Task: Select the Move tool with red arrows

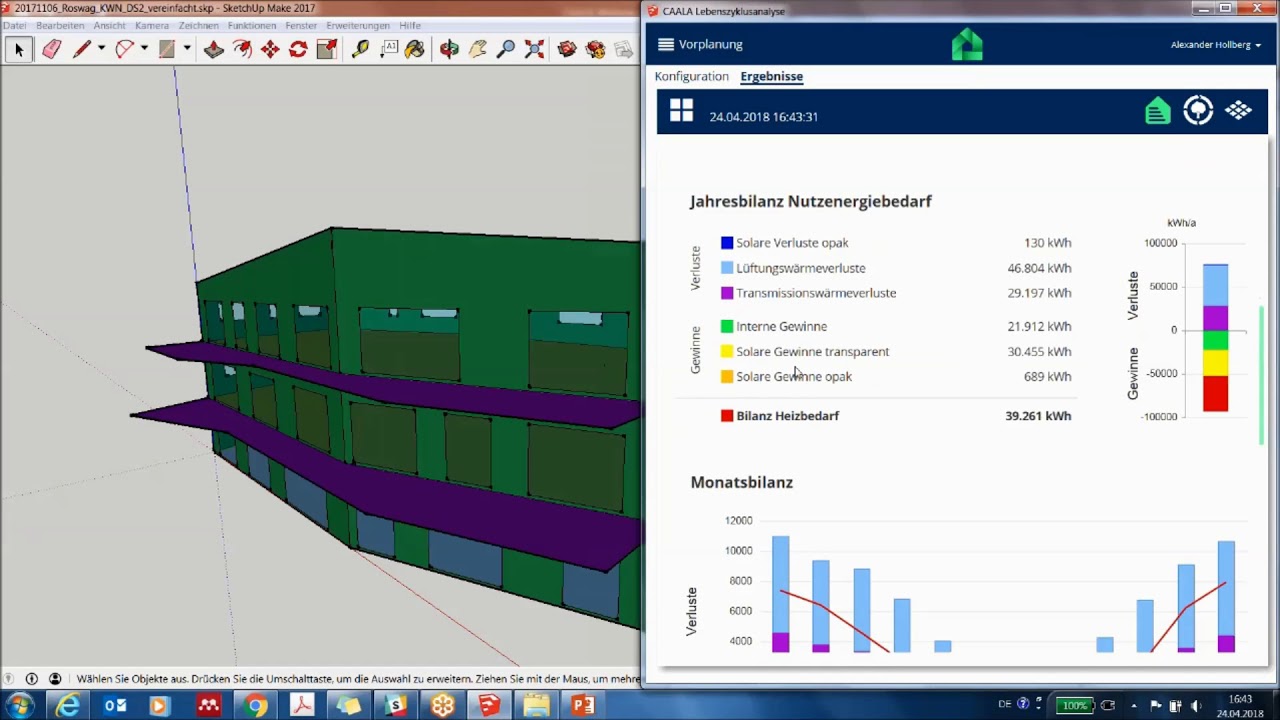Action: (270, 49)
